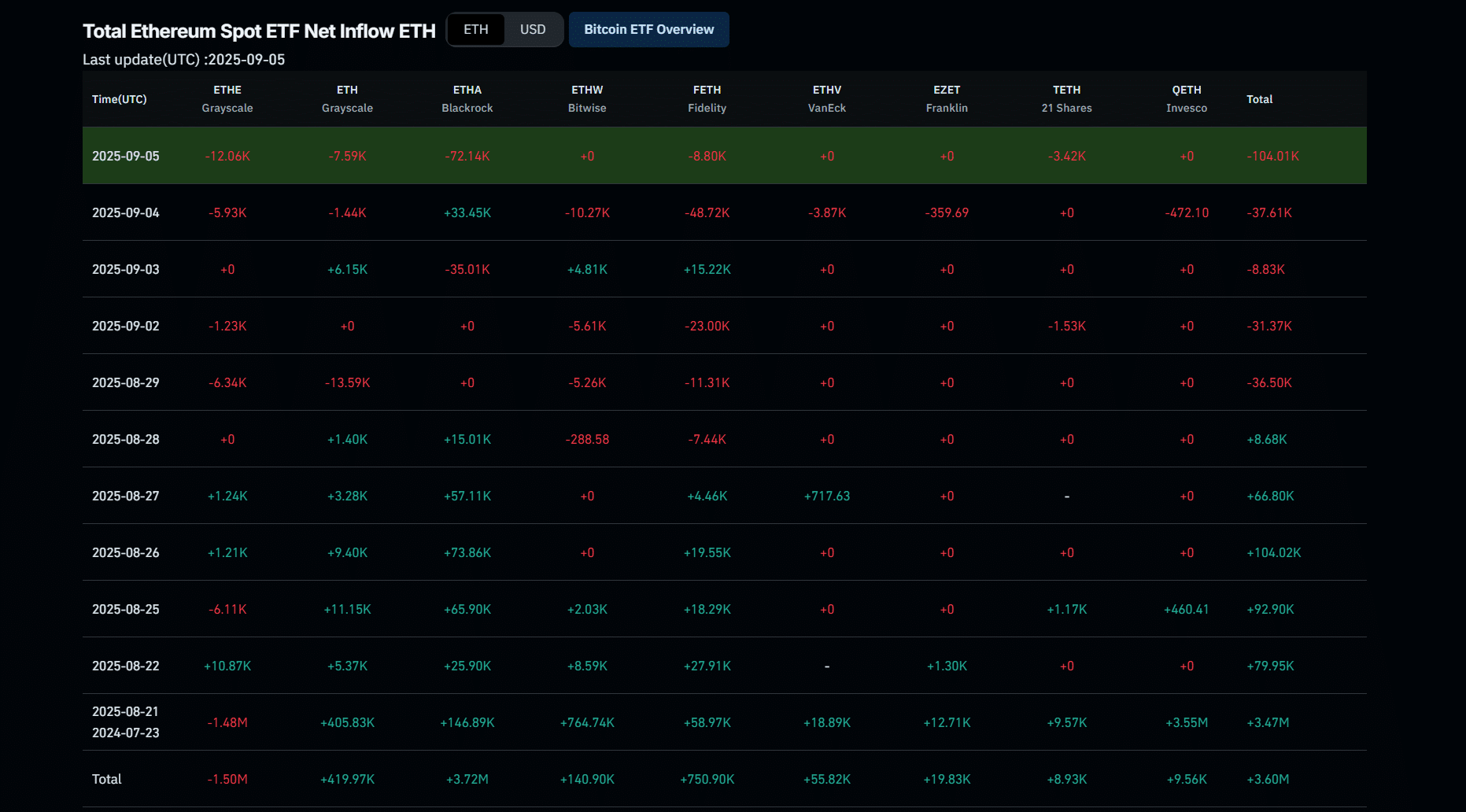Viewport: 1466px width, 812px height.
Task: Click the -104.01K total for 2025-09-05
Action: point(1272,156)
